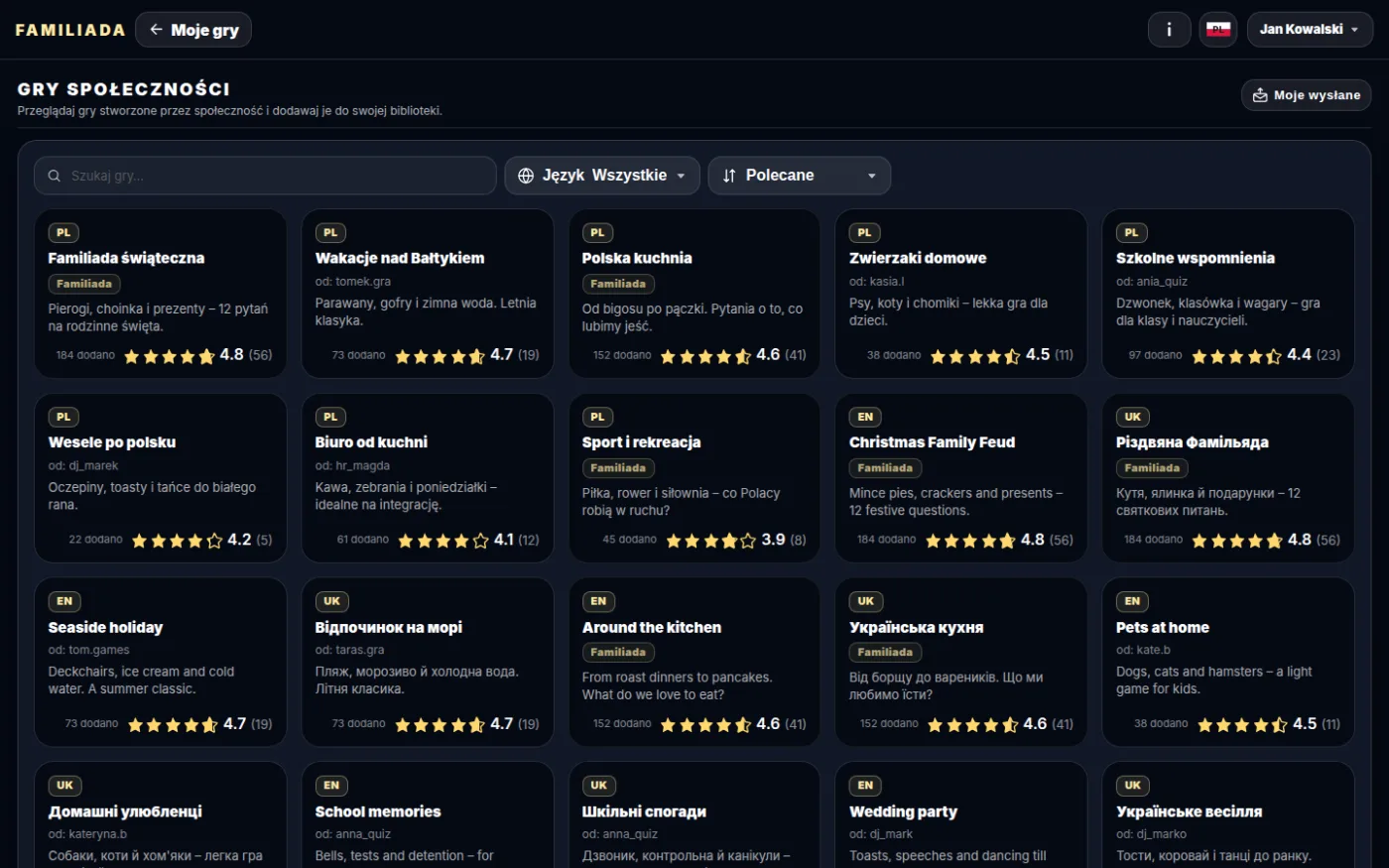Click 38 dodano on Pets at home card
Screen dimensions: 1389x868
click(x=1161, y=724)
